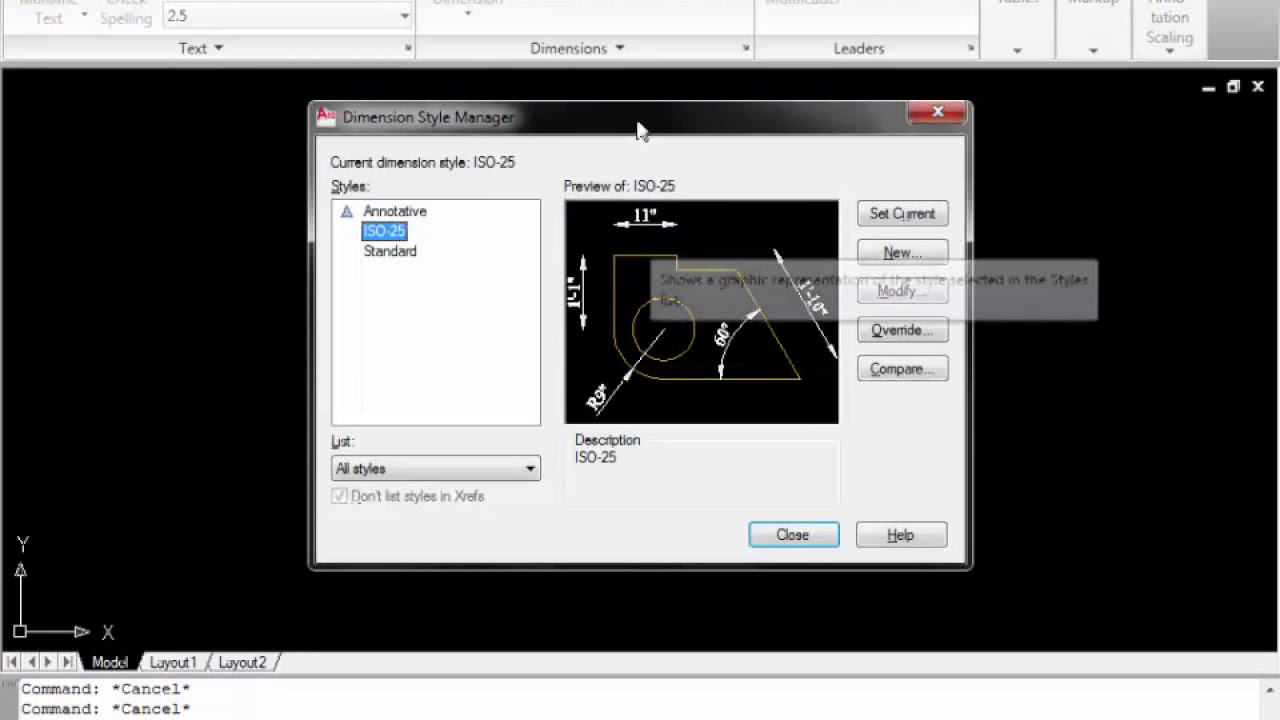Minimize the drawing window
1280x720 pixels.
1208,88
